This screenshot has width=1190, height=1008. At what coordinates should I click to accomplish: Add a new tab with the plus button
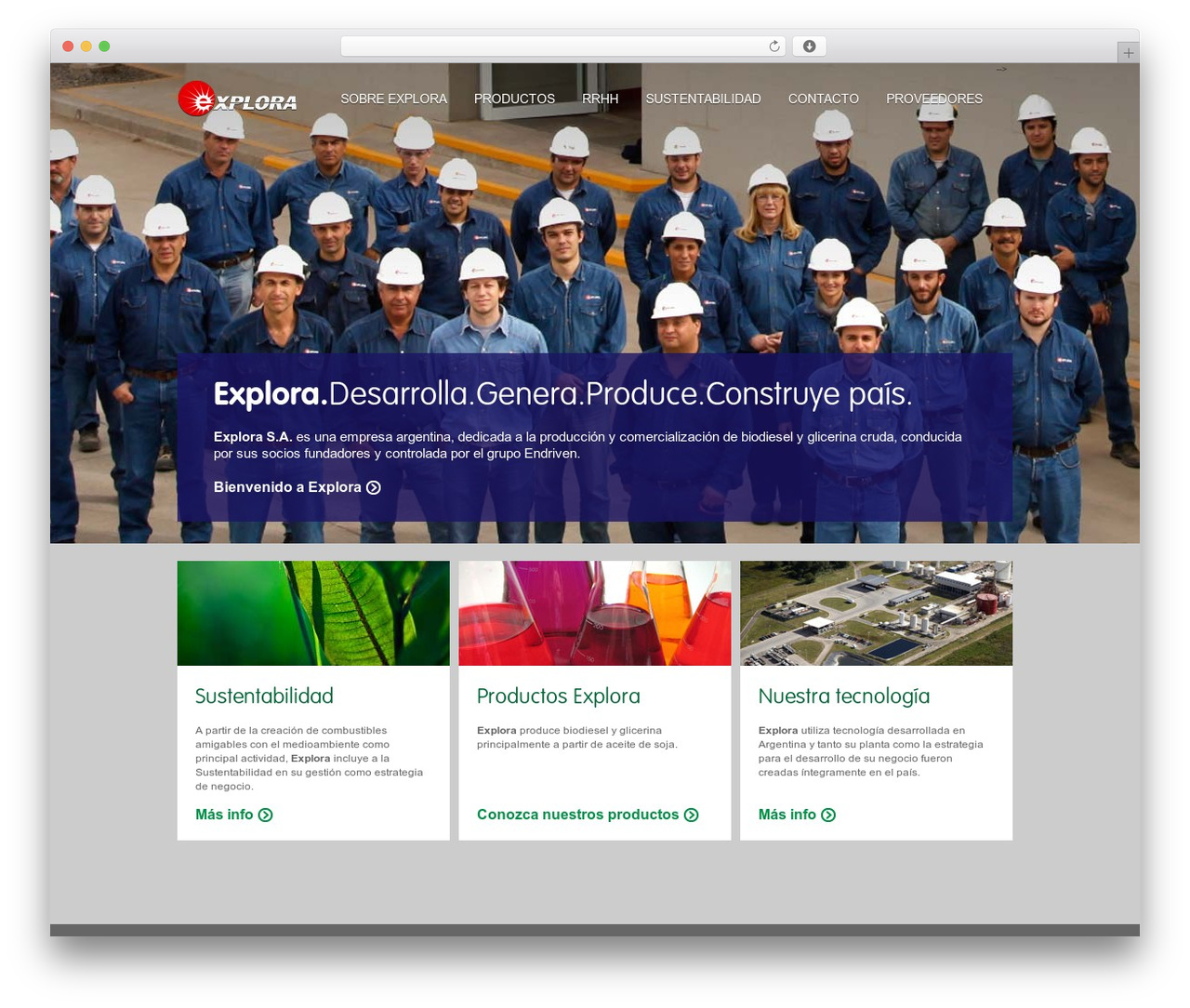pos(1128,53)
